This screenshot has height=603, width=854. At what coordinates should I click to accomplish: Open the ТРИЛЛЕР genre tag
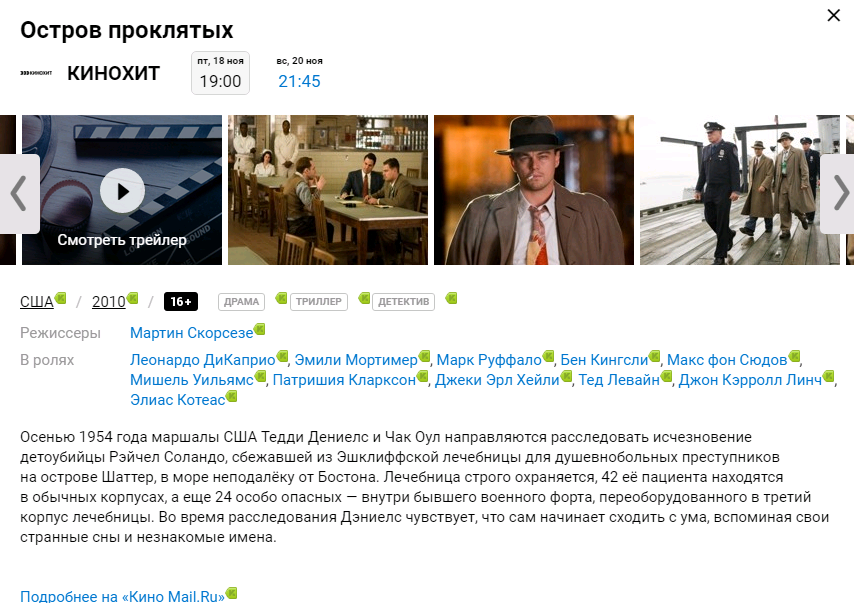point(318,301)
